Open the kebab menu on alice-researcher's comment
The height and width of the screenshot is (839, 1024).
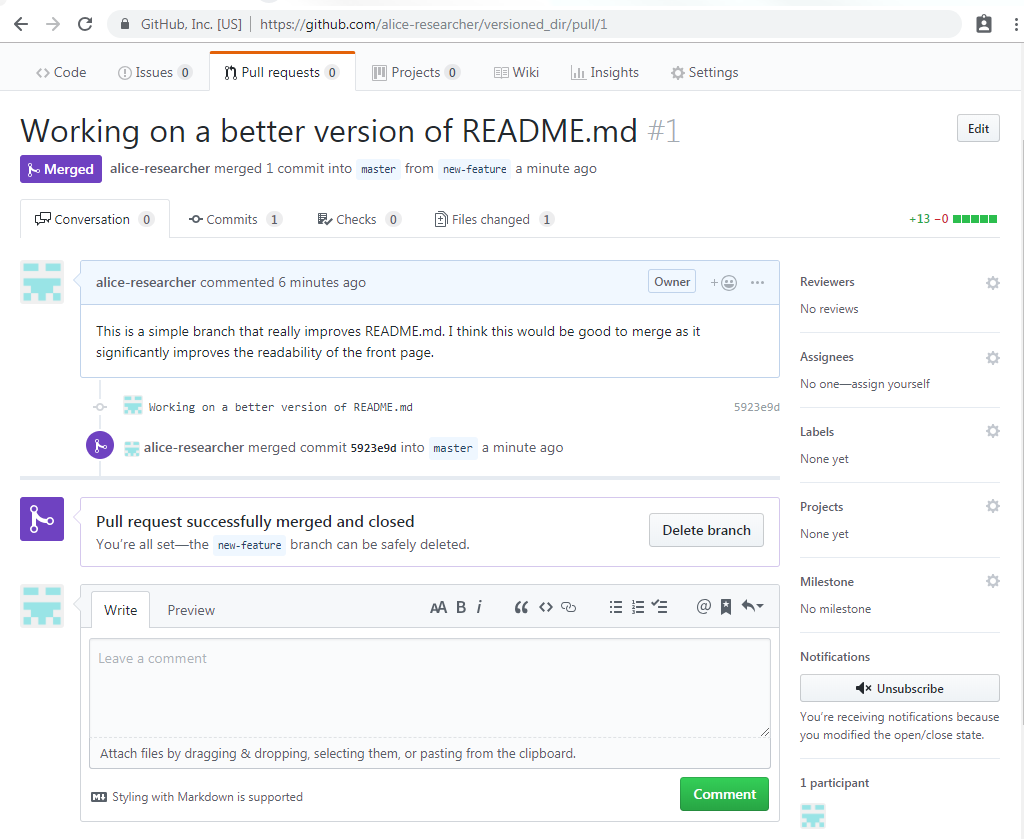tap(757, 281)
